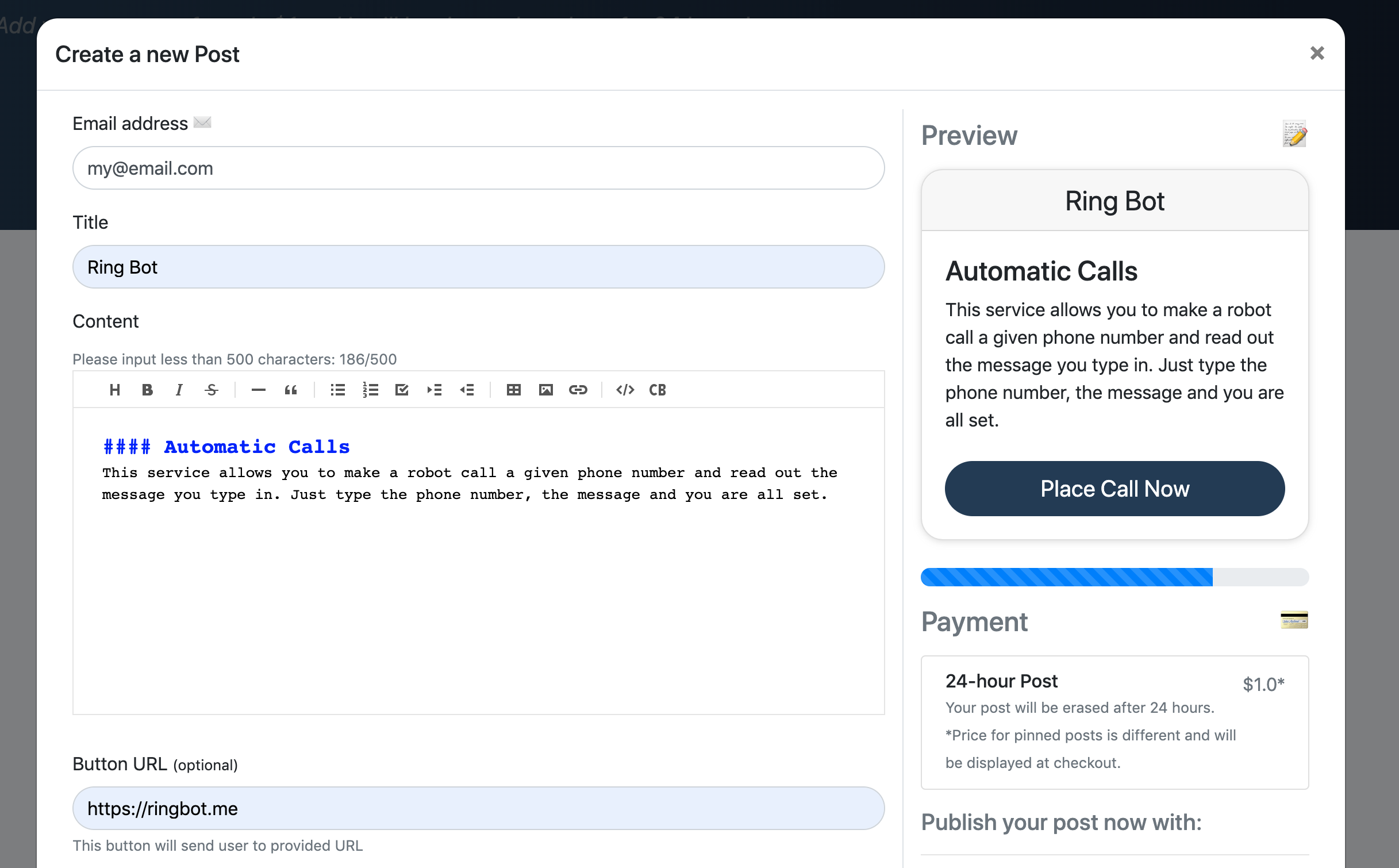
Task: Close the Create a new Post dialog
Action: (x=1317, y=53)
